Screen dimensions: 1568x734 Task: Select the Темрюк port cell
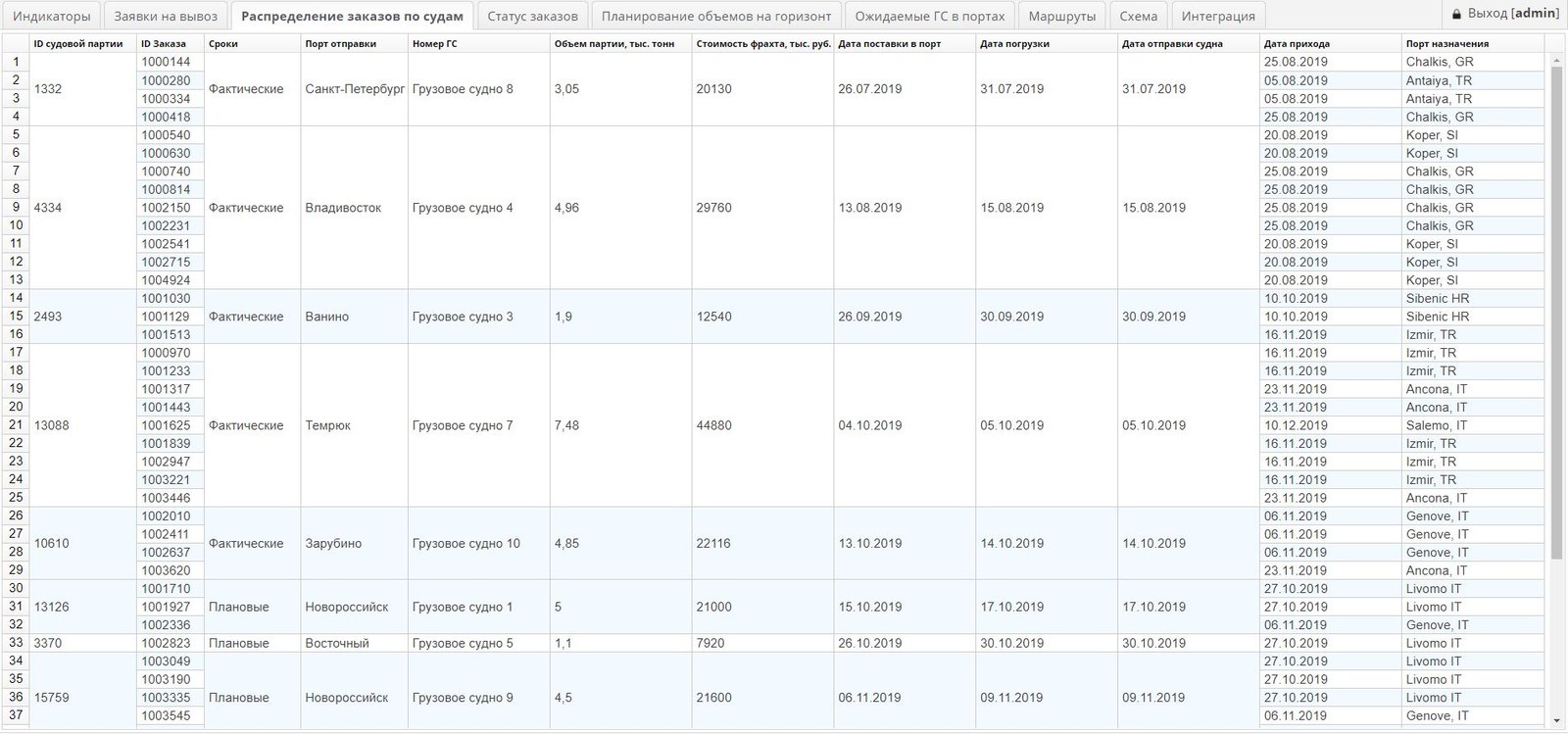[x=354, y=425]
